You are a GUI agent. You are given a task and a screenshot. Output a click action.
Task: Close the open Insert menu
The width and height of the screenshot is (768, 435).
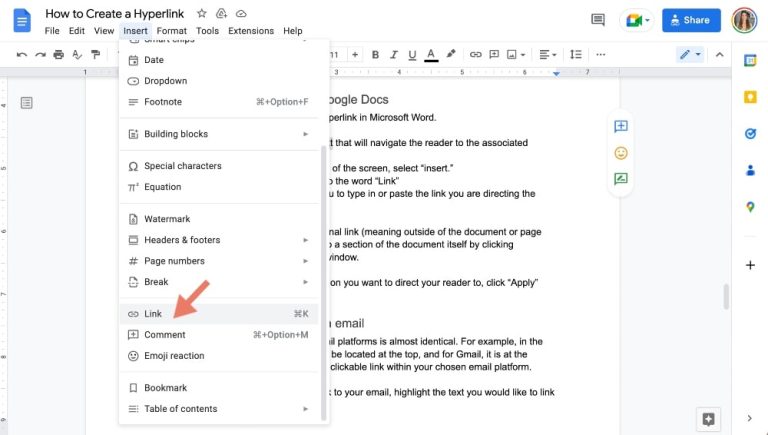coord(135,31)
